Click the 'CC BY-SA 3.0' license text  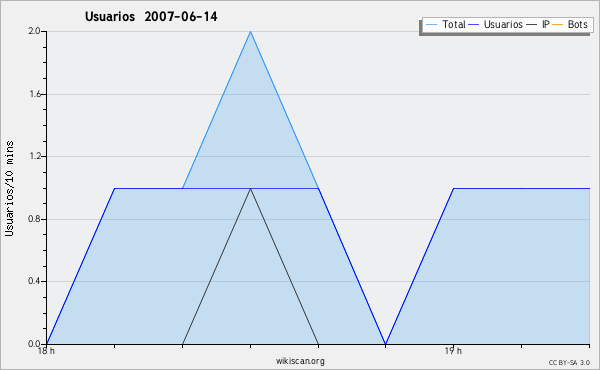tap(569, 362)
